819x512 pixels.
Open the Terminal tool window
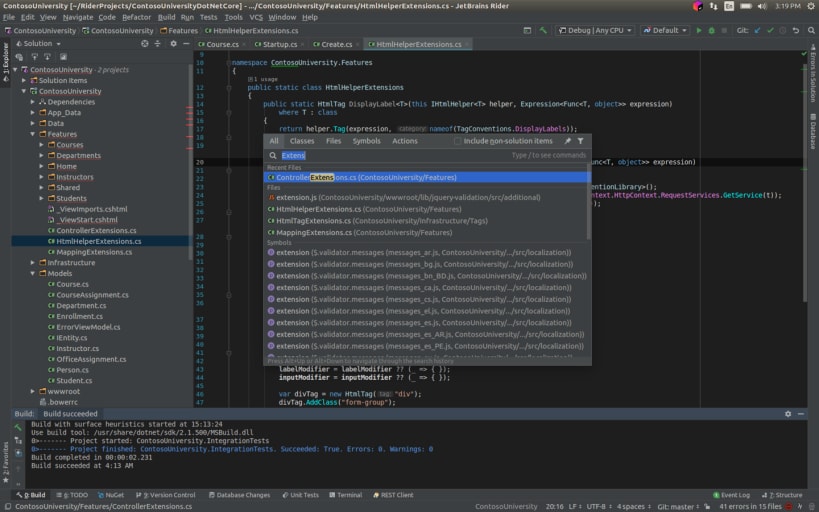(344, 495)
